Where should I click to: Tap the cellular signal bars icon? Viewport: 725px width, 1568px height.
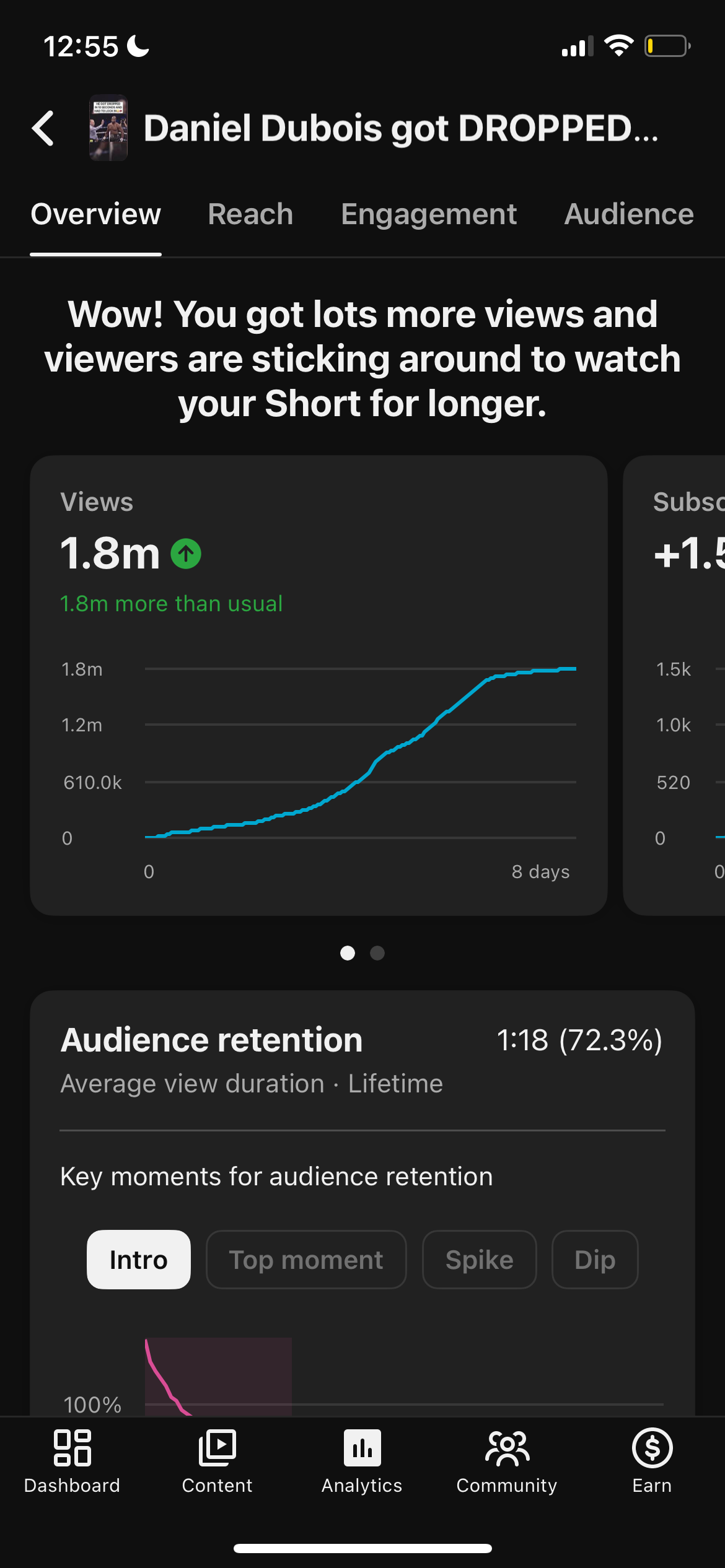578,46
